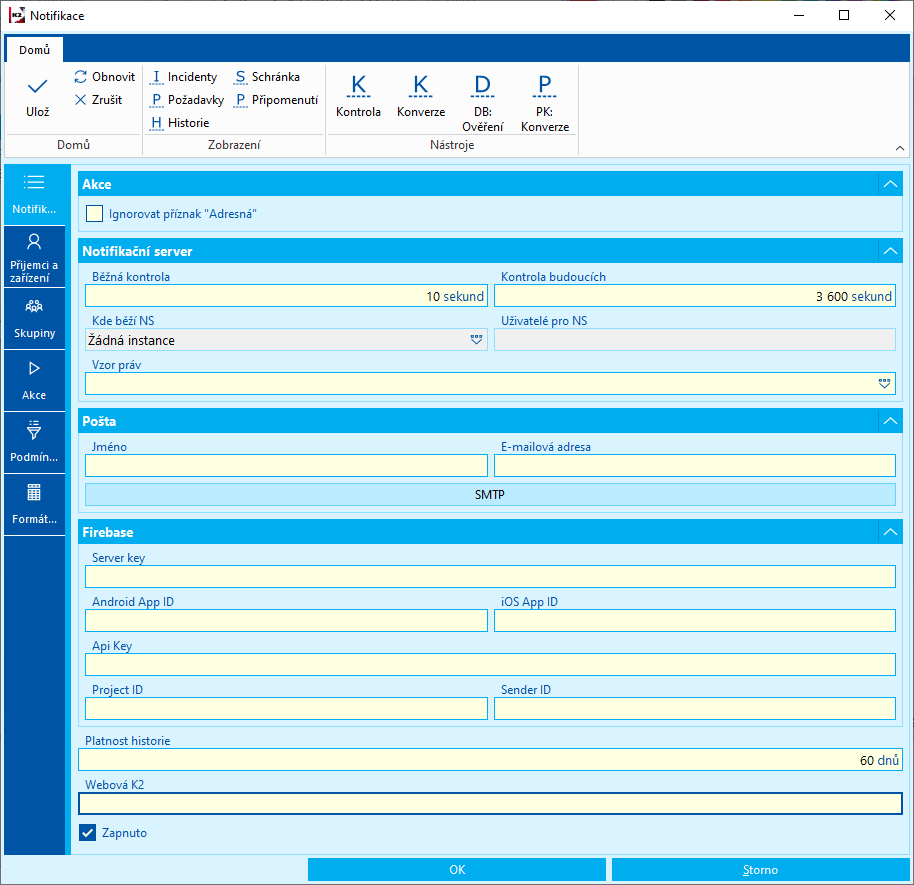Collapse the Pošta section
This screenshot has height=885, width=914.
tap(889, 421)
